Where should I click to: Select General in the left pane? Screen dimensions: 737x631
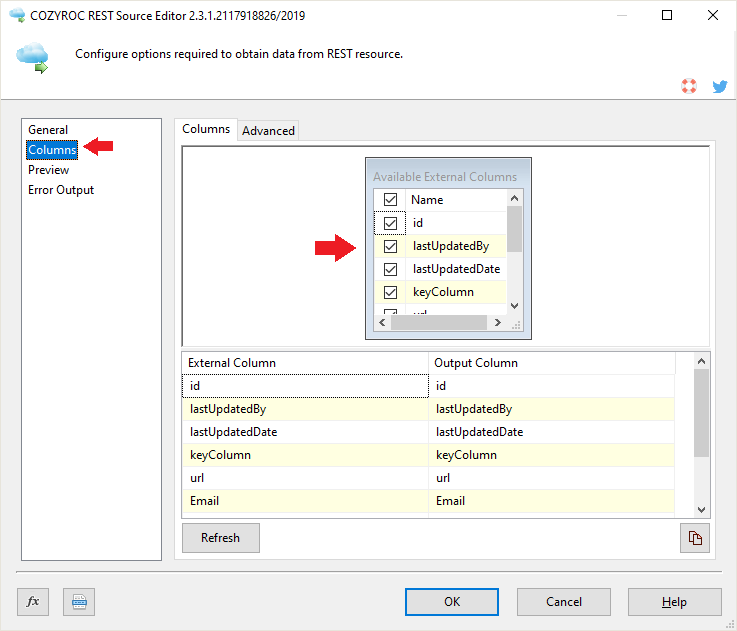48,130
